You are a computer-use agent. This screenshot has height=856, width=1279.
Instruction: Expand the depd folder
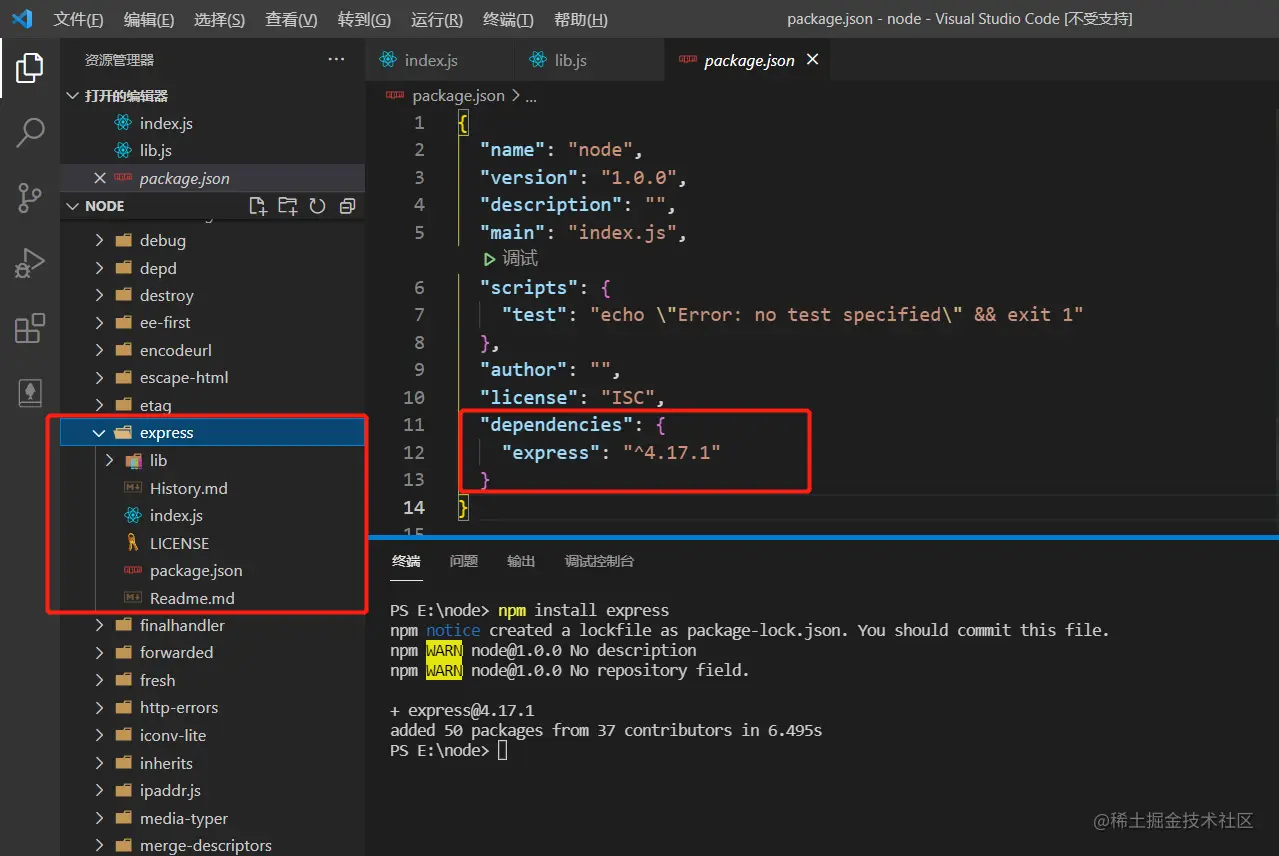point(99,268)
